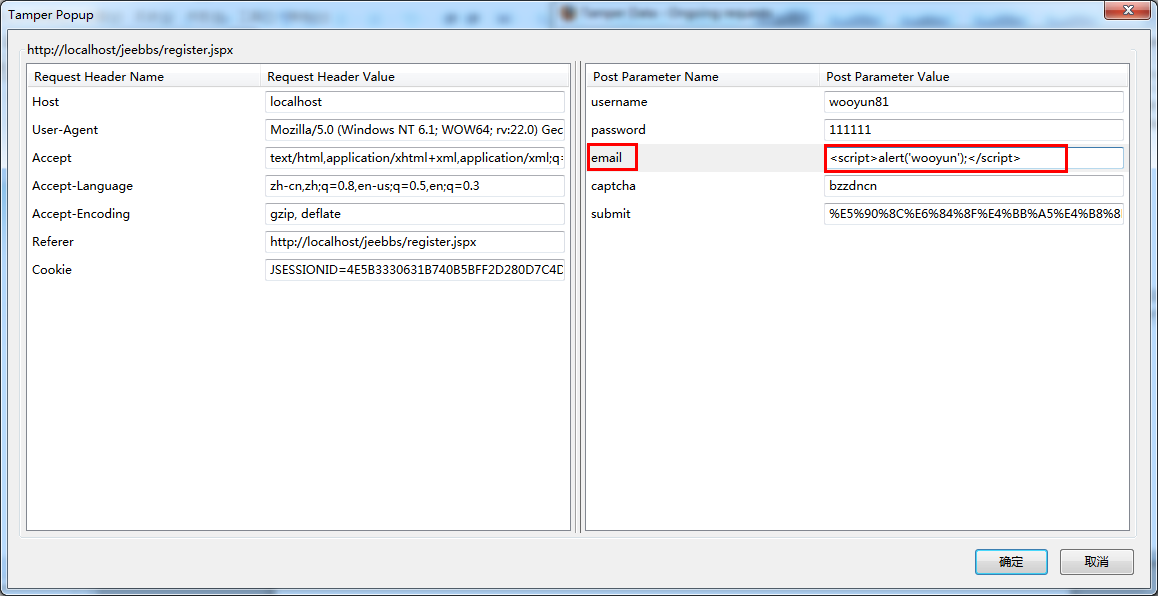Select the email parameter label
The height and width of the screenshot is (596, 1158).
coord(607,158)
